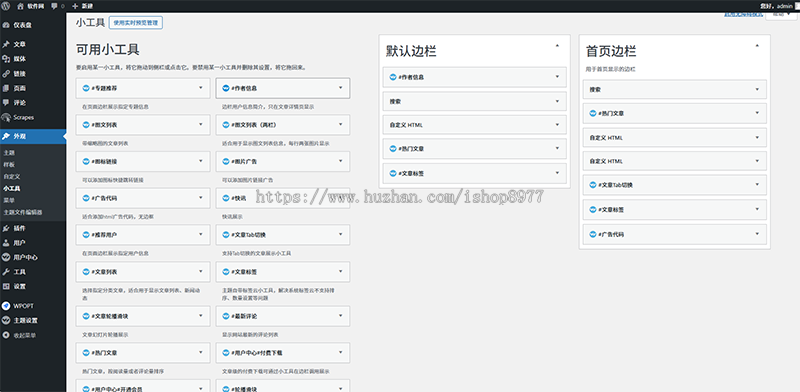This screenshot has height=392, width=800.
Task: Click the 评论 speech bubble sidebar icon
Action: click(6, 103)
